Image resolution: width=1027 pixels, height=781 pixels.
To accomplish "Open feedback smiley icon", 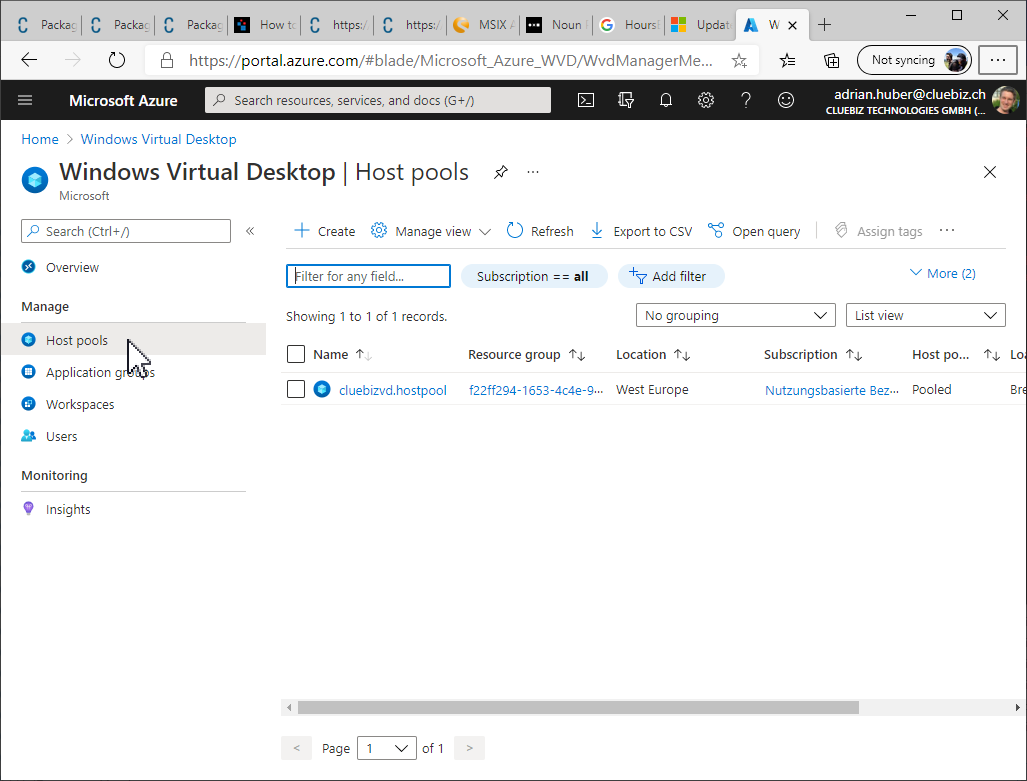I will click(x=785, y=100).
